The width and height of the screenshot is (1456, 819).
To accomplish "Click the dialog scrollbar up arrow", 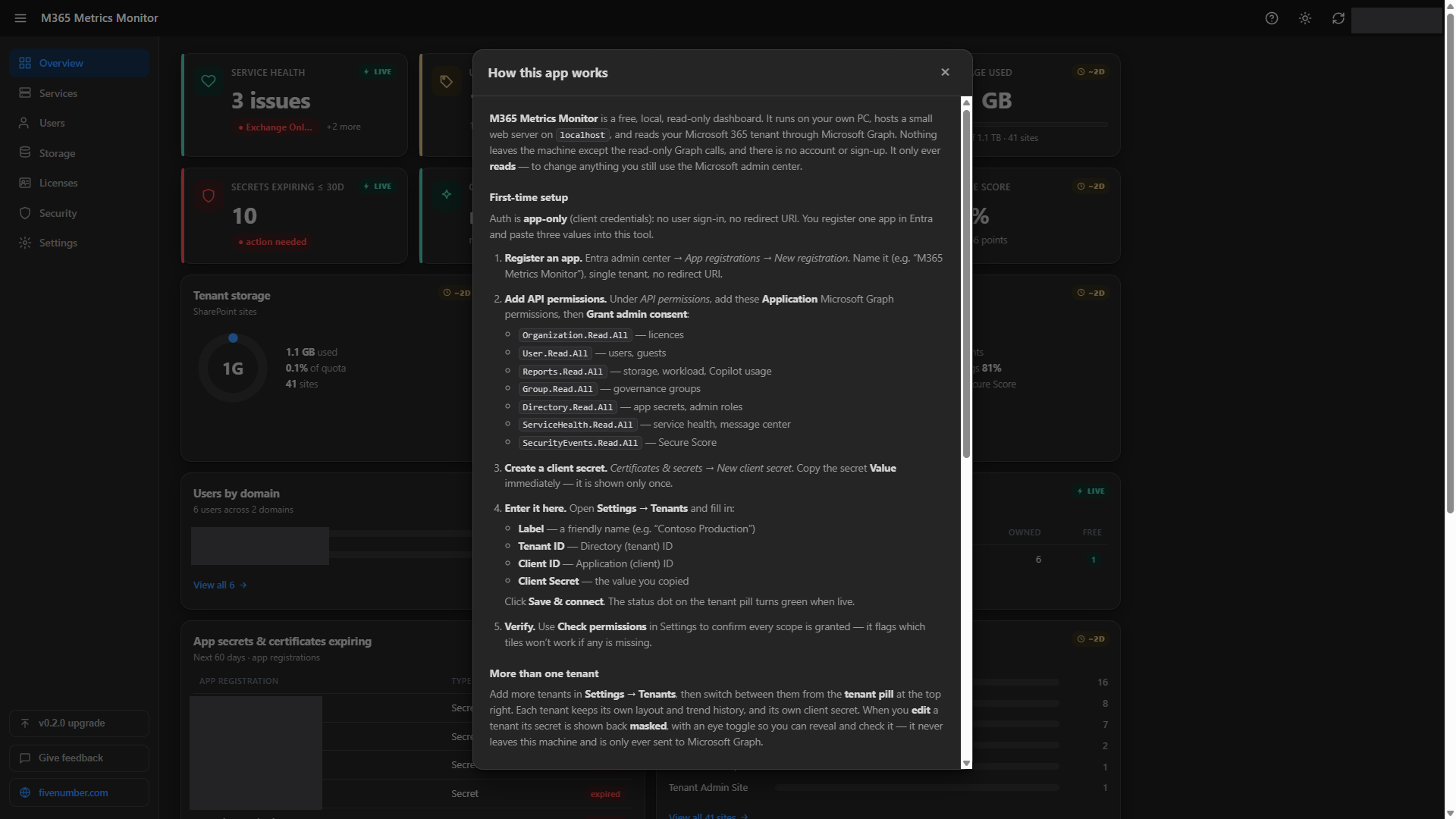I will tap(966, 102).
